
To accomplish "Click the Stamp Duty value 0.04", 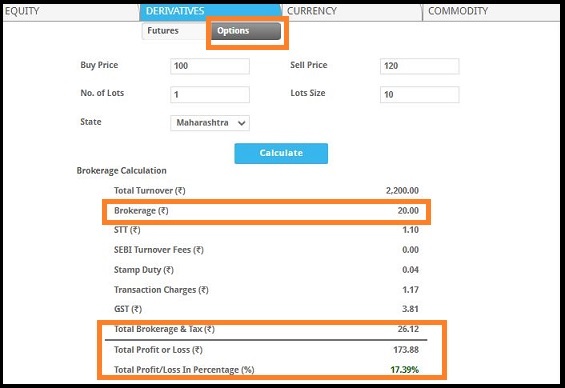I will pyautogui.click(x=410, y=270).
